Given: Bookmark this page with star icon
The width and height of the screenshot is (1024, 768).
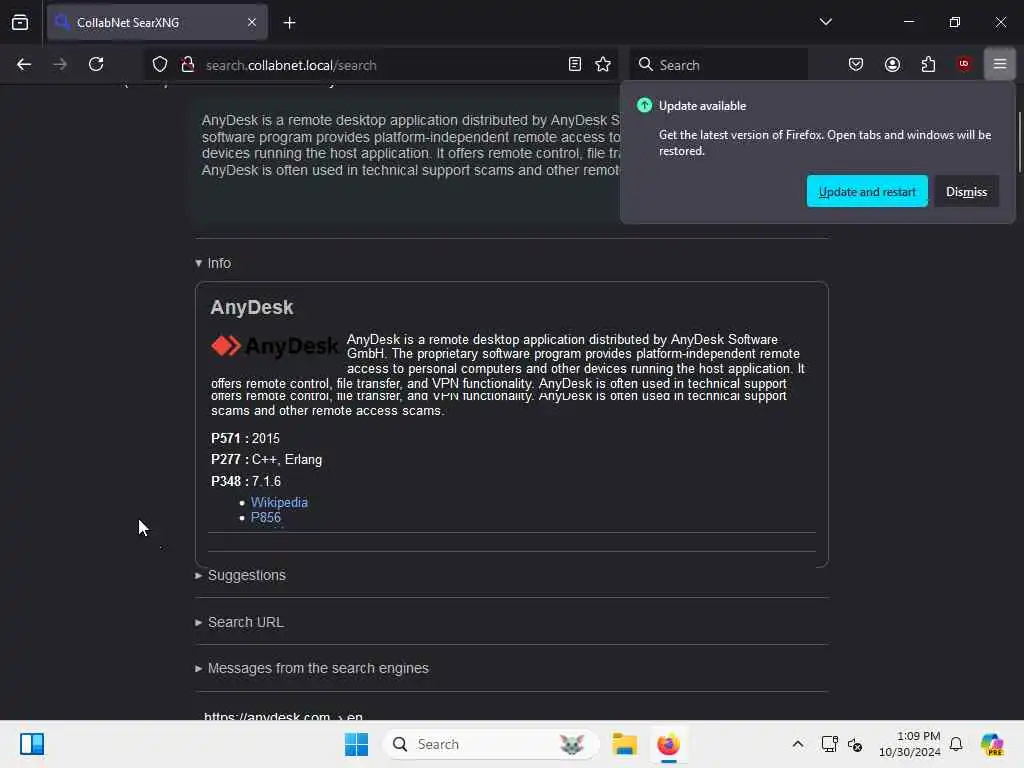Looking at the screenshot, I should coord(603,64).
